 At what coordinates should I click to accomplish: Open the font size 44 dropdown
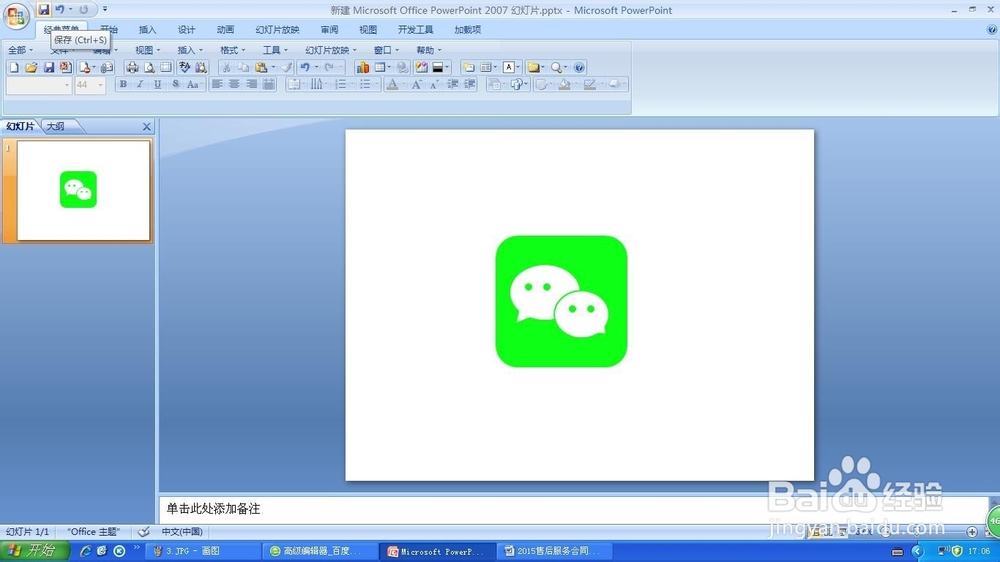pyautogui.click(x=100, y=85)
